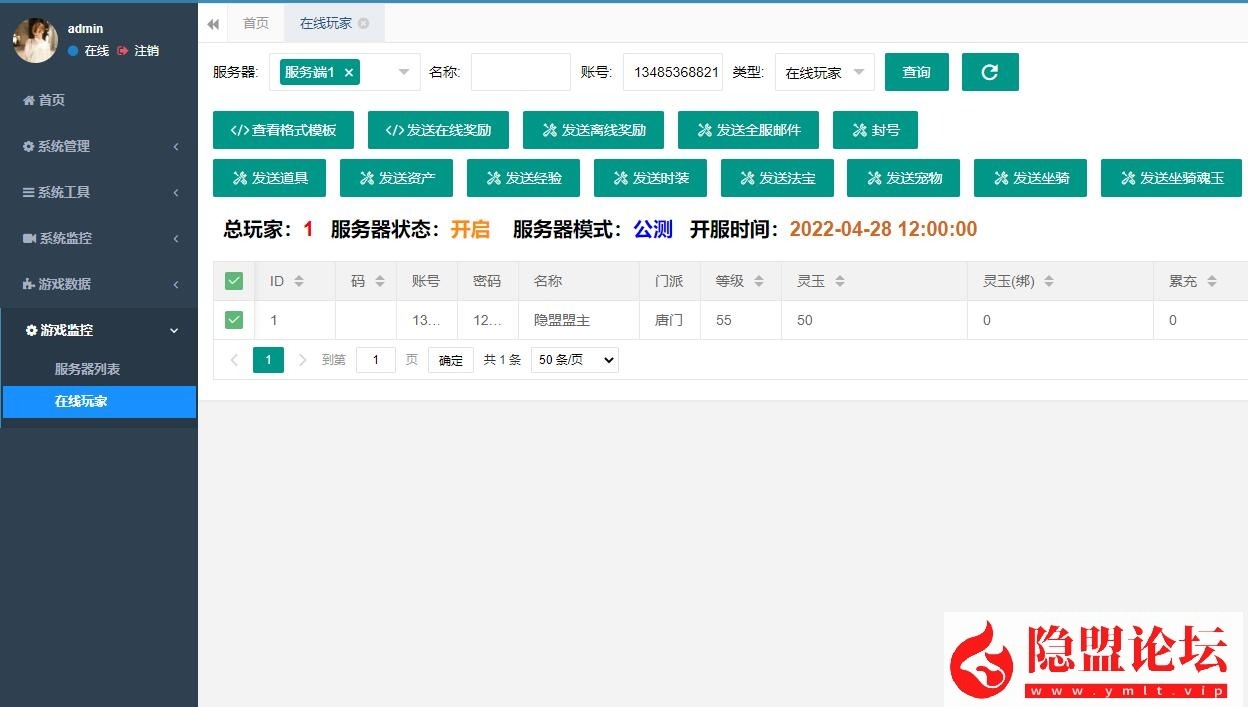
Task: Click the 系统管理 gear icon
Action: 28,146
